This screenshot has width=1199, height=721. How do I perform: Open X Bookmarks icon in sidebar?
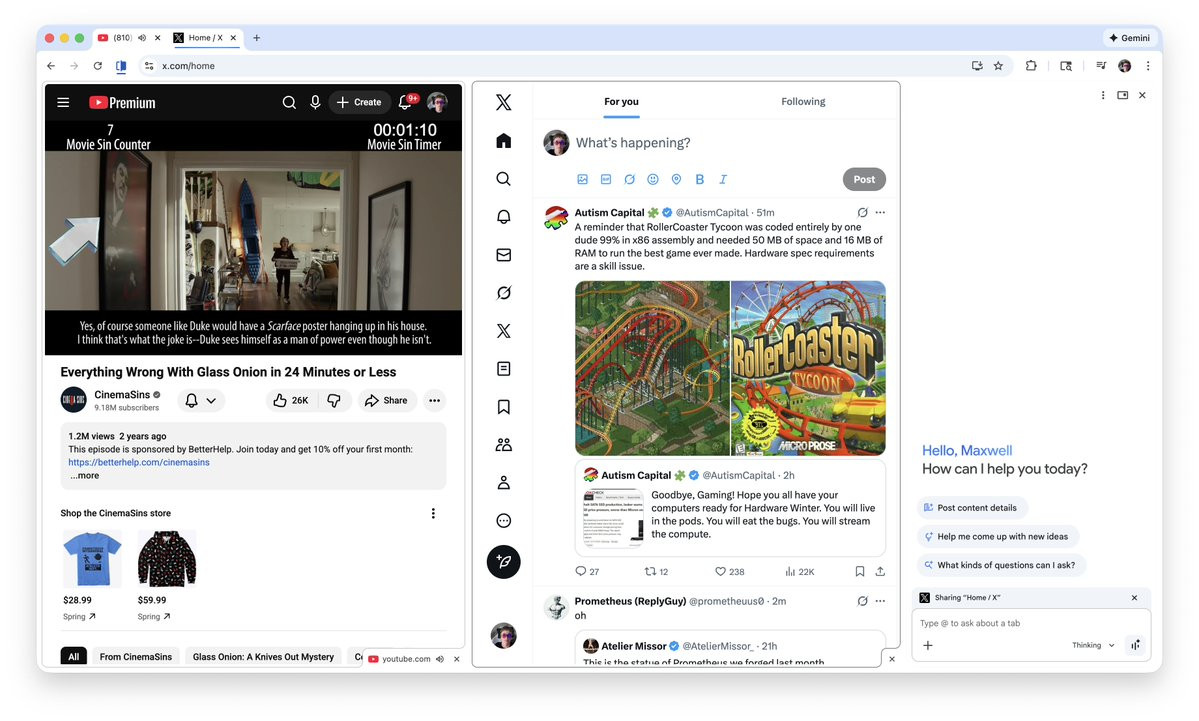[x=503, y=407]
